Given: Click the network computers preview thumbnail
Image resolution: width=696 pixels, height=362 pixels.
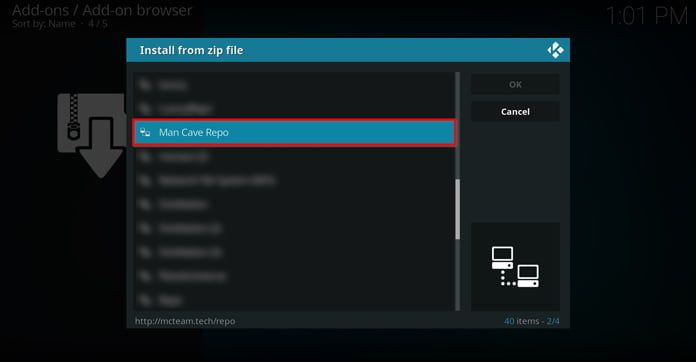Looking at the screenshot, I should (x=515, y=267).
